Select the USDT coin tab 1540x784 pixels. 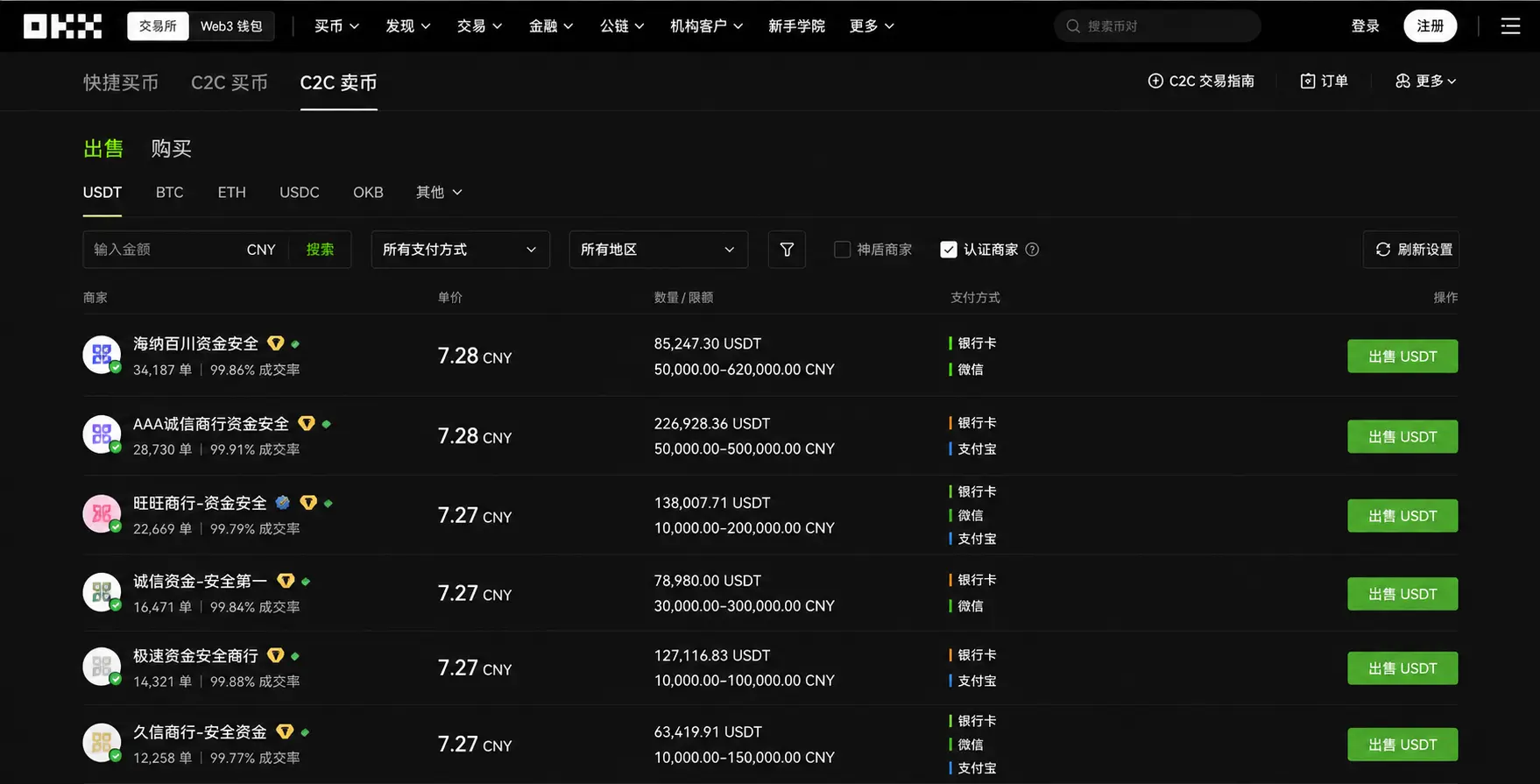[x=102, y=192]
